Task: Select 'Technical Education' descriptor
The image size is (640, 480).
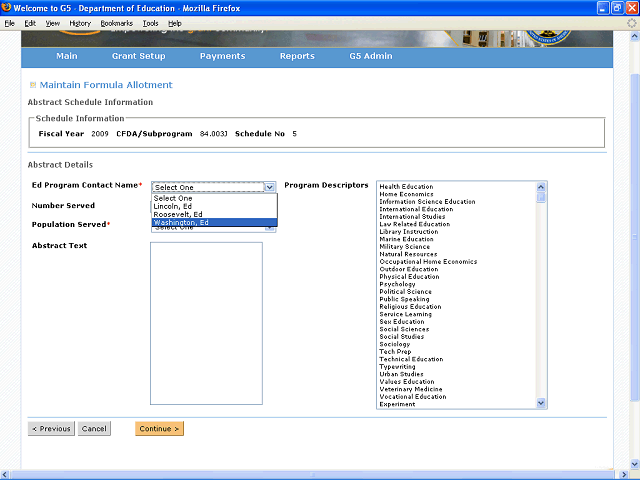Action: (411, 359)
